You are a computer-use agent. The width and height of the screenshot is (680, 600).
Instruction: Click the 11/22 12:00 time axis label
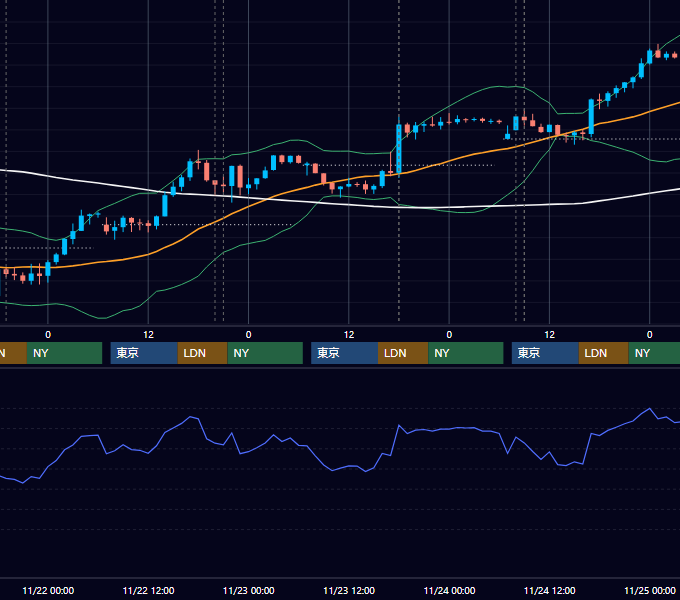click(x=148, y=590)
